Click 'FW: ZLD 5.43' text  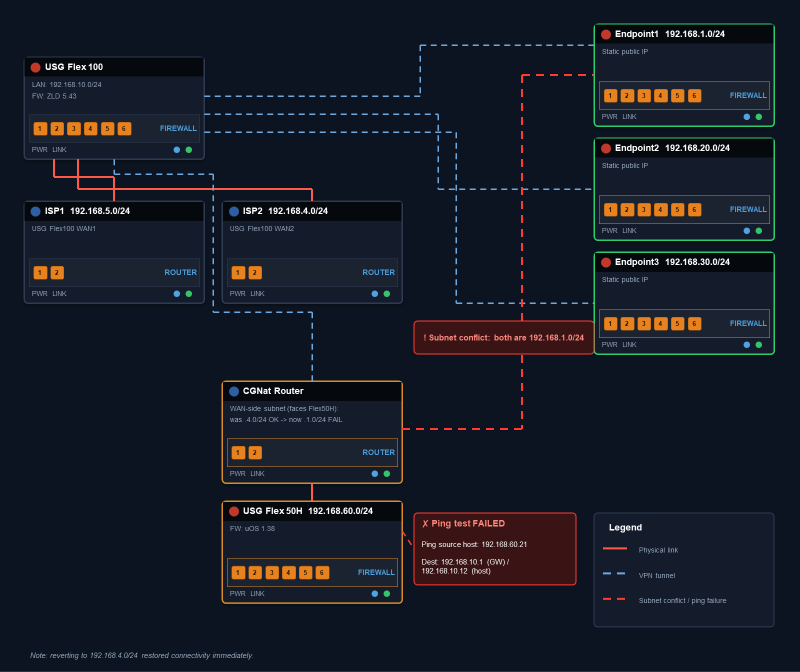pyautogui.click(x=54, y=96)
